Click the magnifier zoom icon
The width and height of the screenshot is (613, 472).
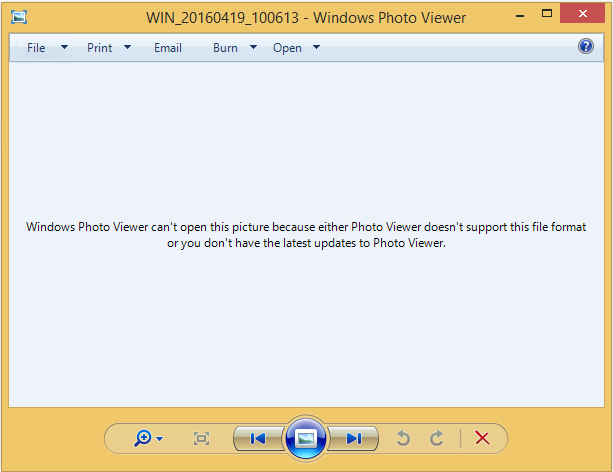point(143,438)
